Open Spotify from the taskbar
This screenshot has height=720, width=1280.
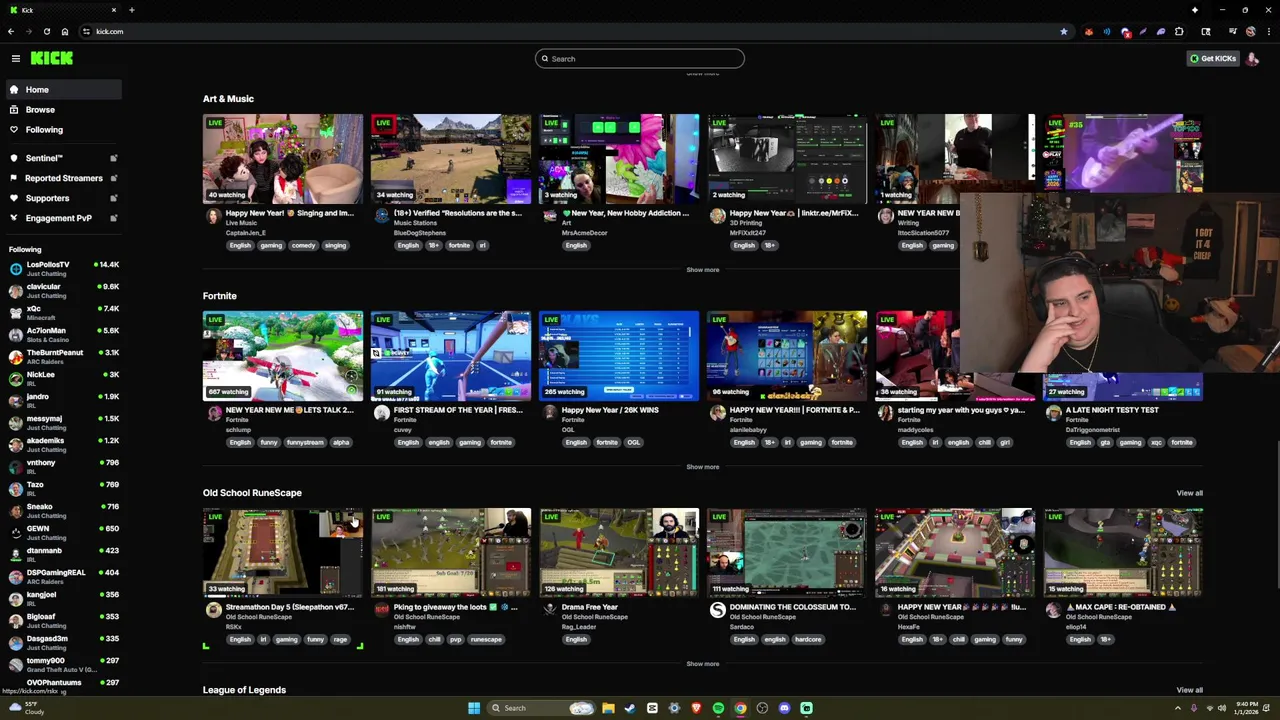pyautogui.click(x=718, y=708)
